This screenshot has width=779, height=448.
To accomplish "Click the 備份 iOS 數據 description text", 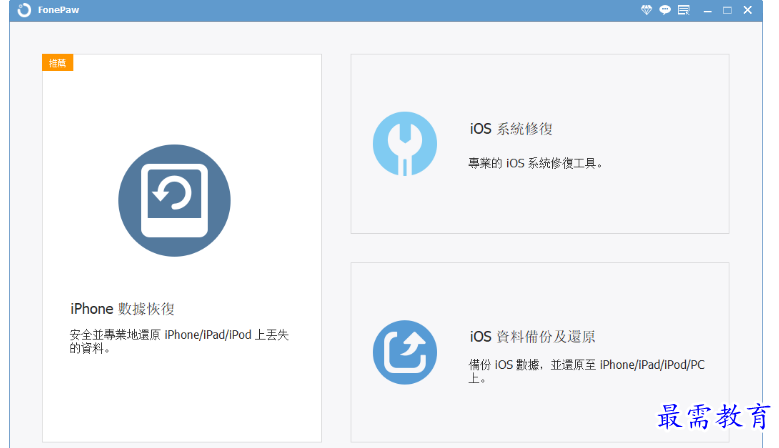I will [586, 371].
